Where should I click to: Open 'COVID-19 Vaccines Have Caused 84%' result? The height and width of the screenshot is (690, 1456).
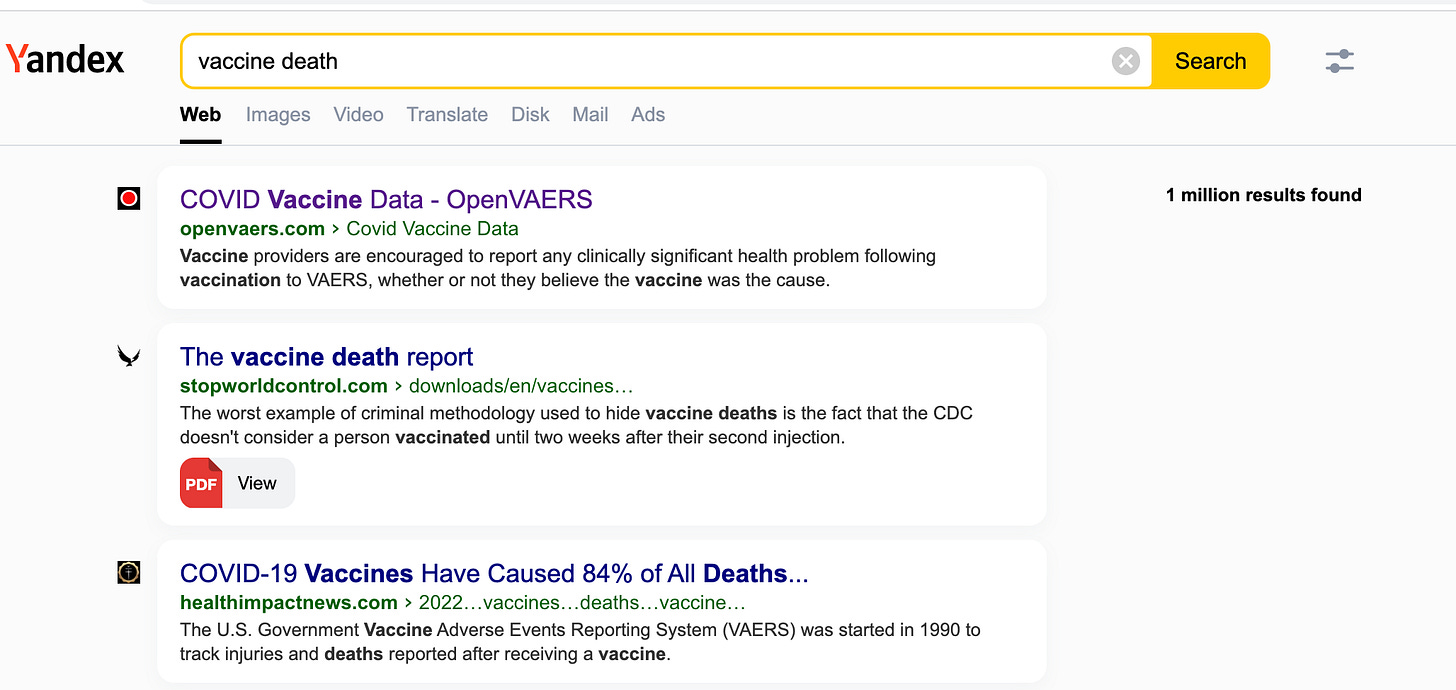[x=494, y=574]
